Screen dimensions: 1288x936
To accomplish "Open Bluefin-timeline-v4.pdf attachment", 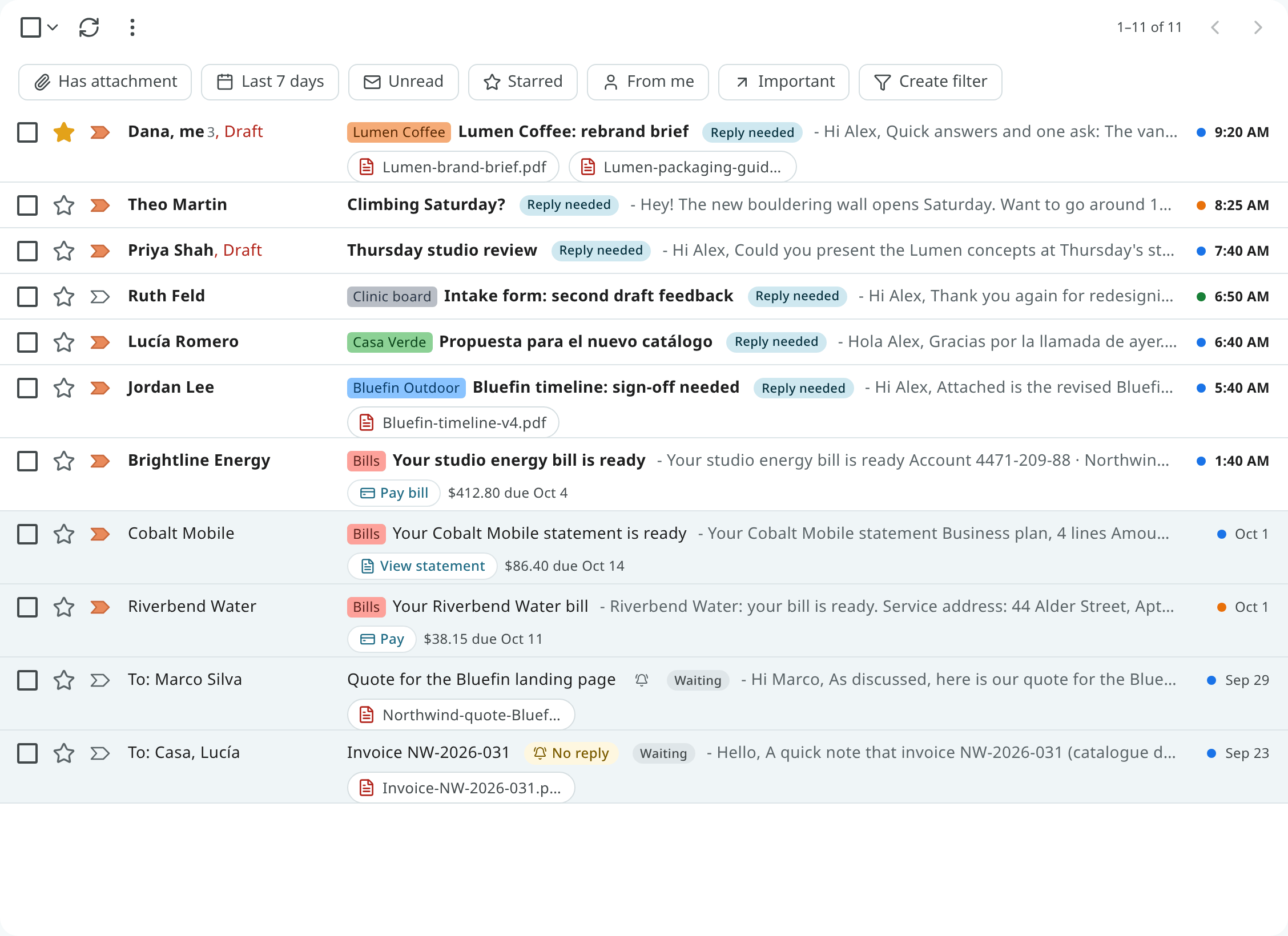I will 453,422.
